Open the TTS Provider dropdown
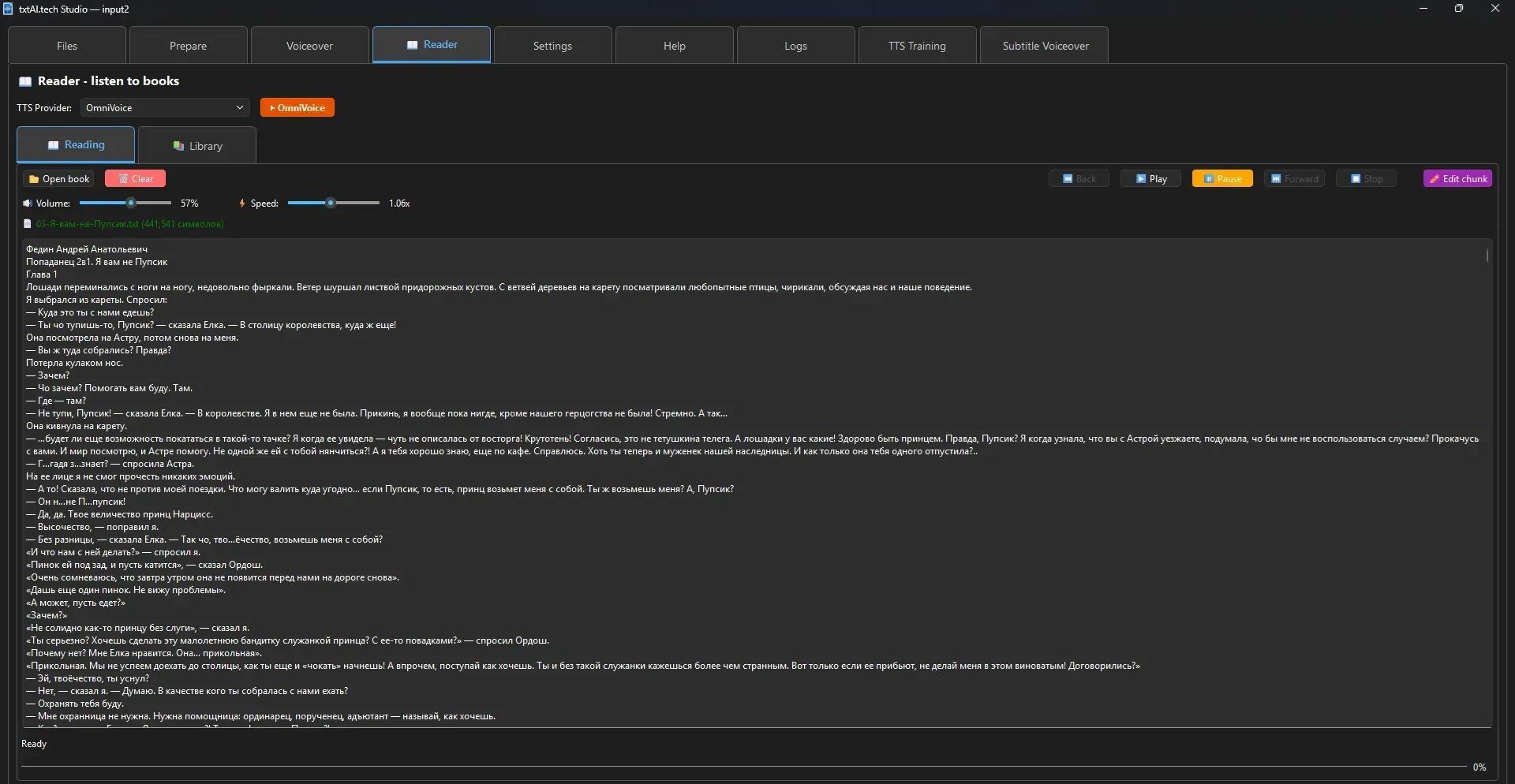This screenshot has height=784, width=1515. 164,108
